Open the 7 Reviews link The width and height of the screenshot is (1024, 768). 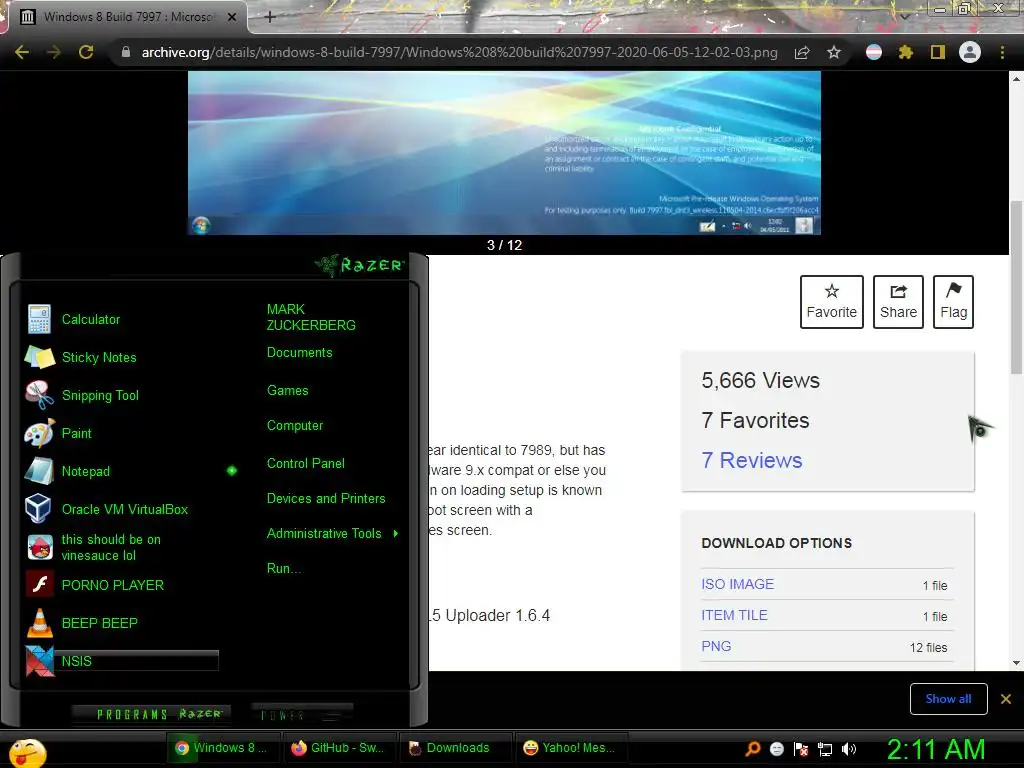tap(752, 460)
